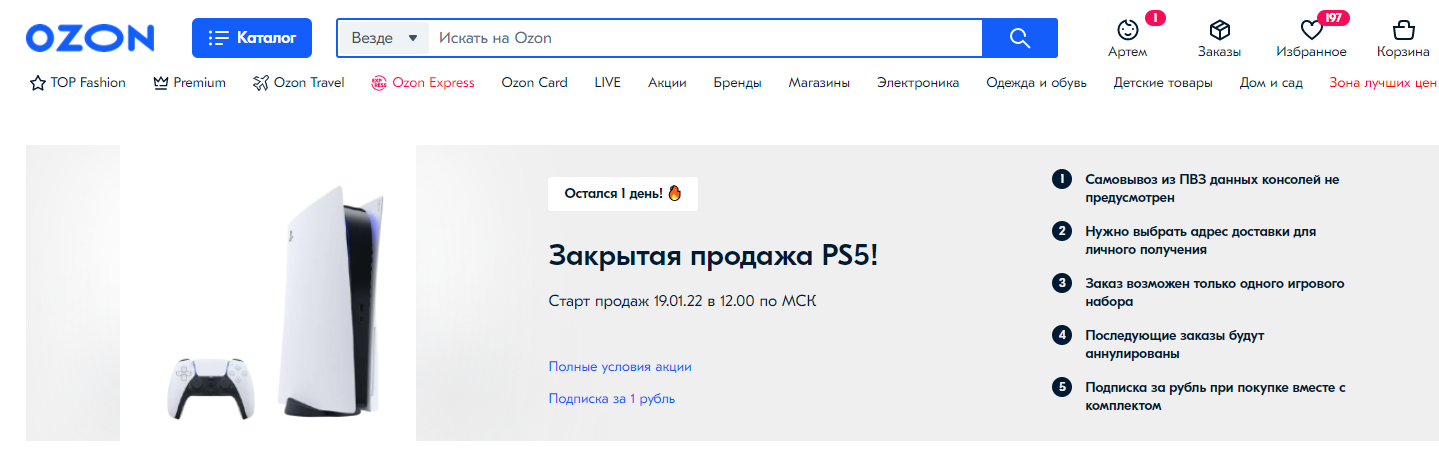Open the Избранное heart icon
This screenshot has height=473, width=1439.
[x=1311, y=30]
